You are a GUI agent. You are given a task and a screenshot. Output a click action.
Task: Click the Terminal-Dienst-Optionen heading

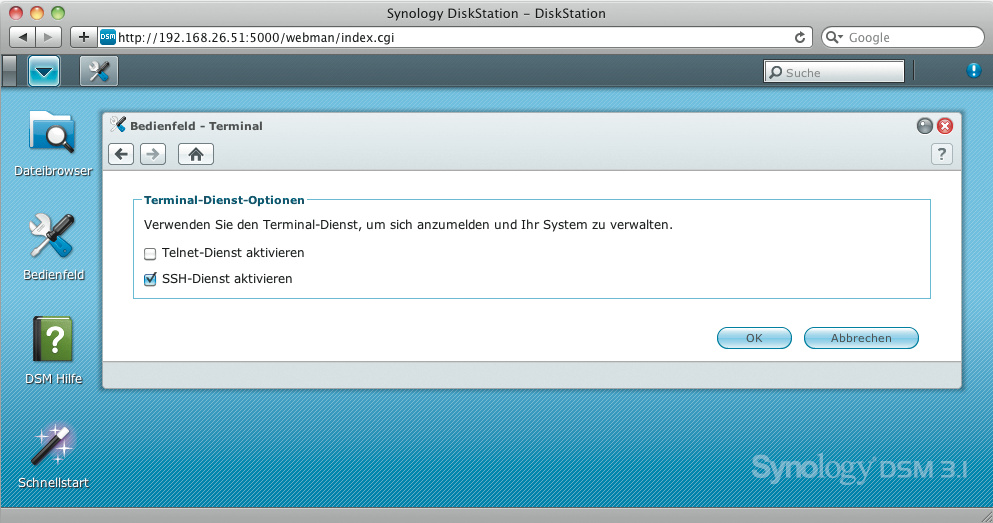(x=224, y=200)
